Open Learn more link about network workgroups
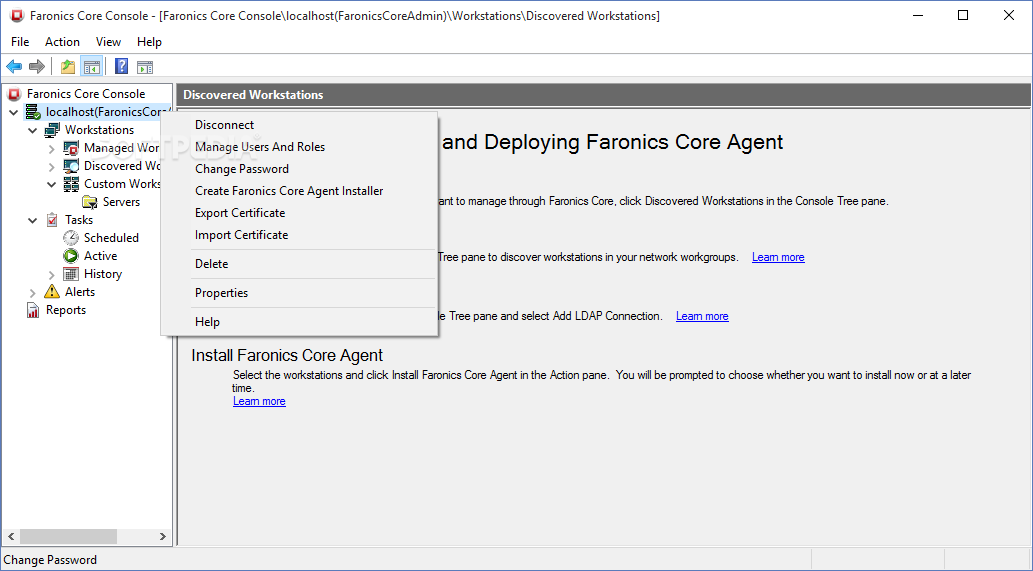The image size is (1033, 571). point(778,257)
